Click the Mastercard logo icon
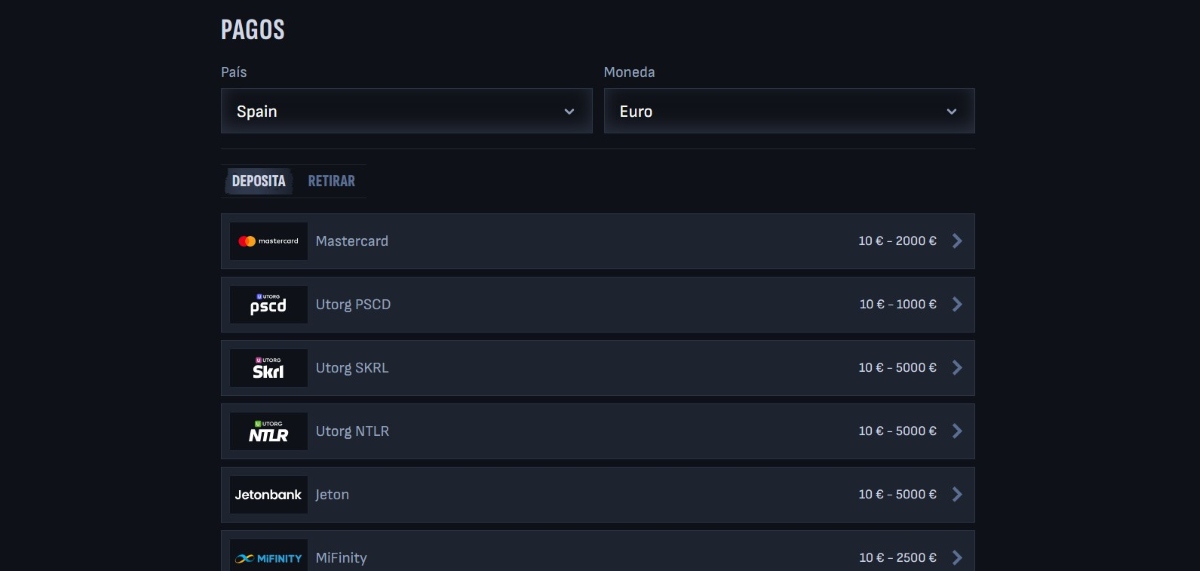This screenshot has width=1200, height=571. click(268, 241)
